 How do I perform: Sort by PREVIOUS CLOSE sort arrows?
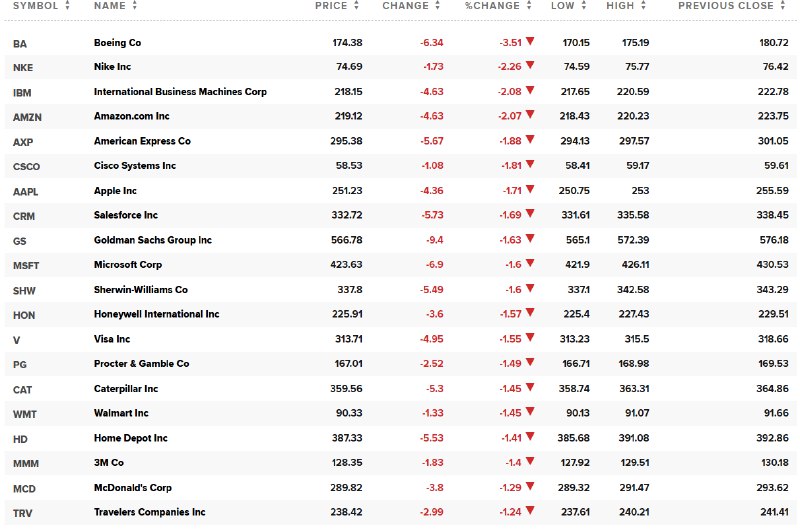point(783,6)
